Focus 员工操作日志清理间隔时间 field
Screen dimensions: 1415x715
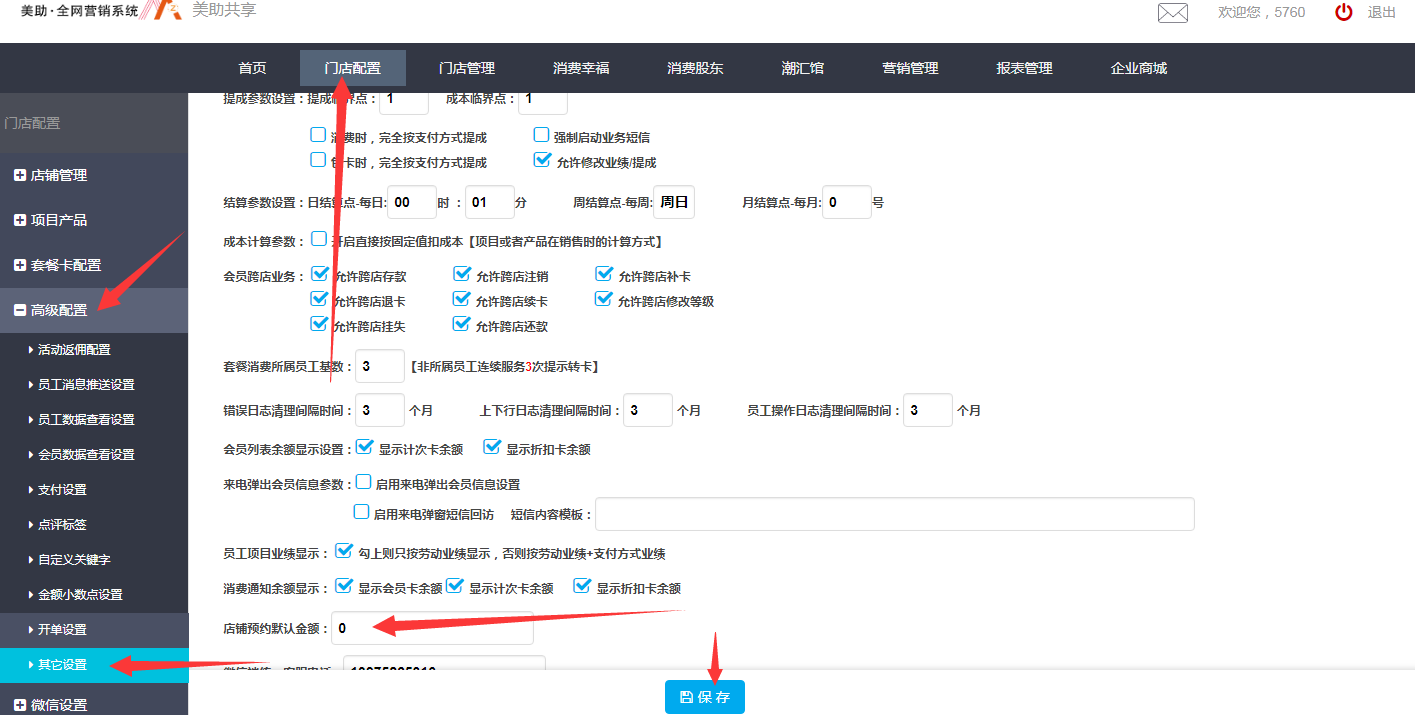pos(928,410)
